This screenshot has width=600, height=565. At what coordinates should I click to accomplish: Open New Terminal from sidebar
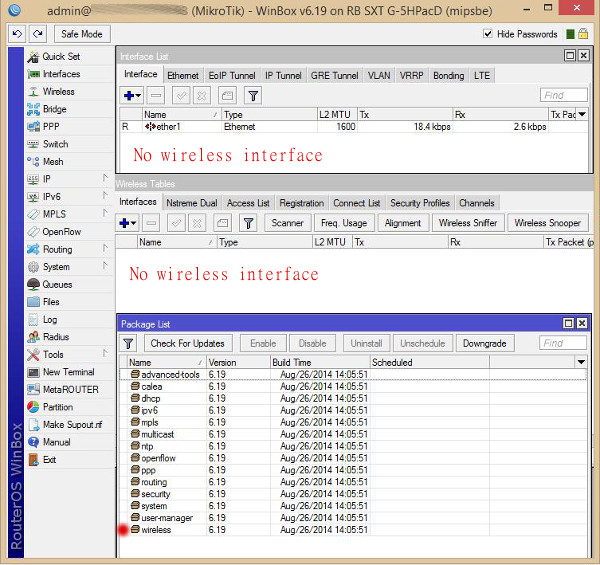click(x=68, y=372)
